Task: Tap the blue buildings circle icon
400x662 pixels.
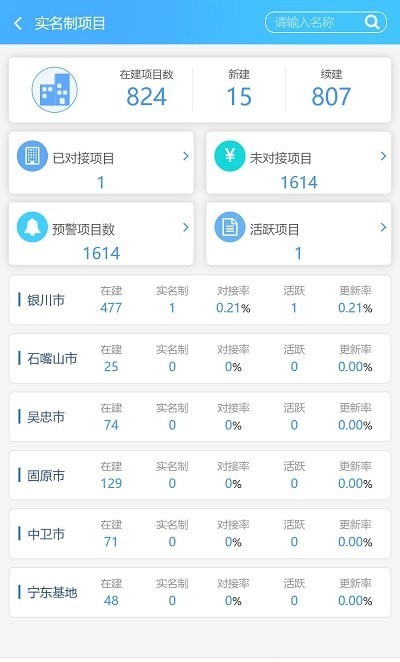Action: pos(54,90)
